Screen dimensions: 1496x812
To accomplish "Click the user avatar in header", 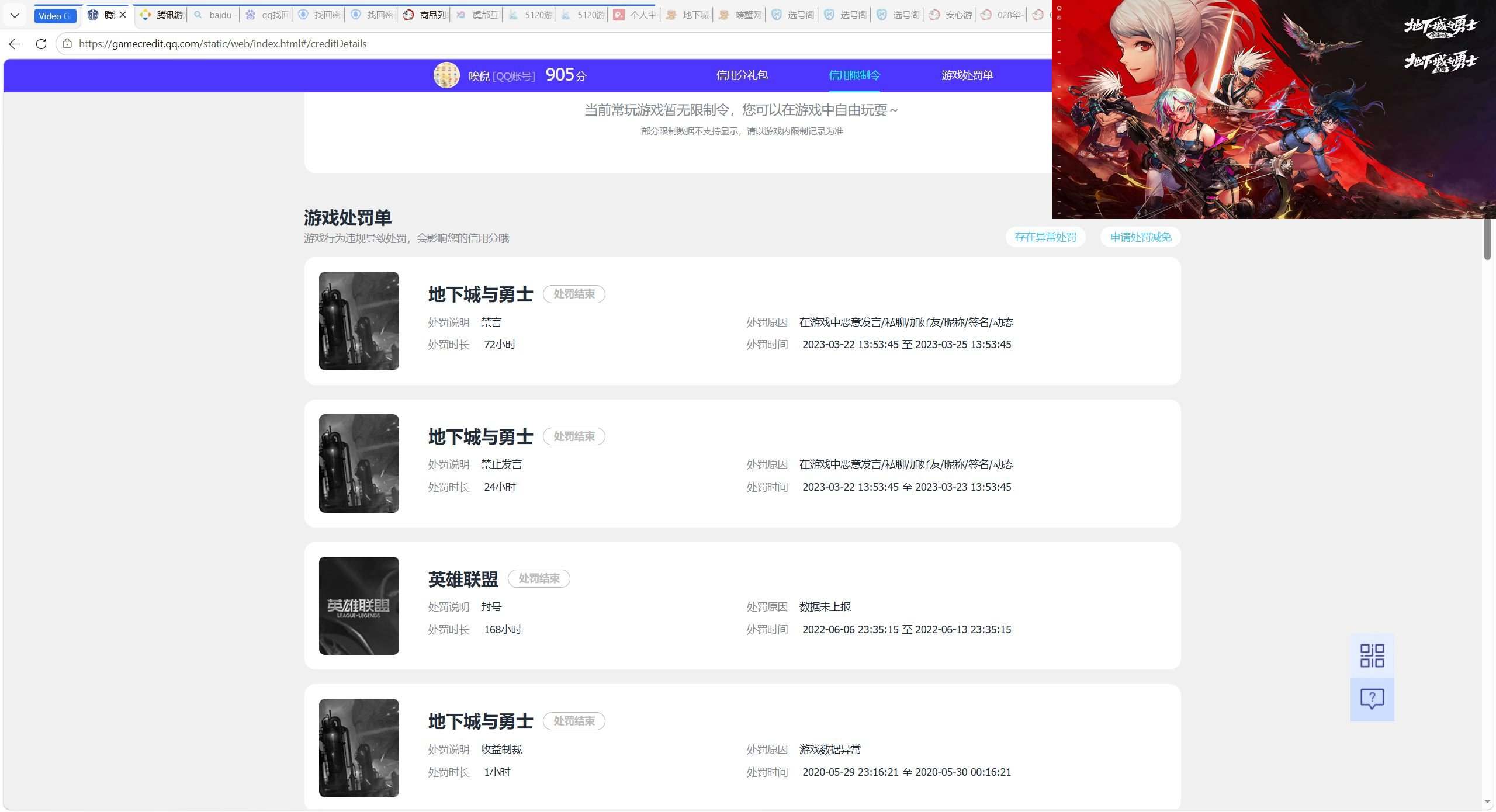I will coord(446,75).
